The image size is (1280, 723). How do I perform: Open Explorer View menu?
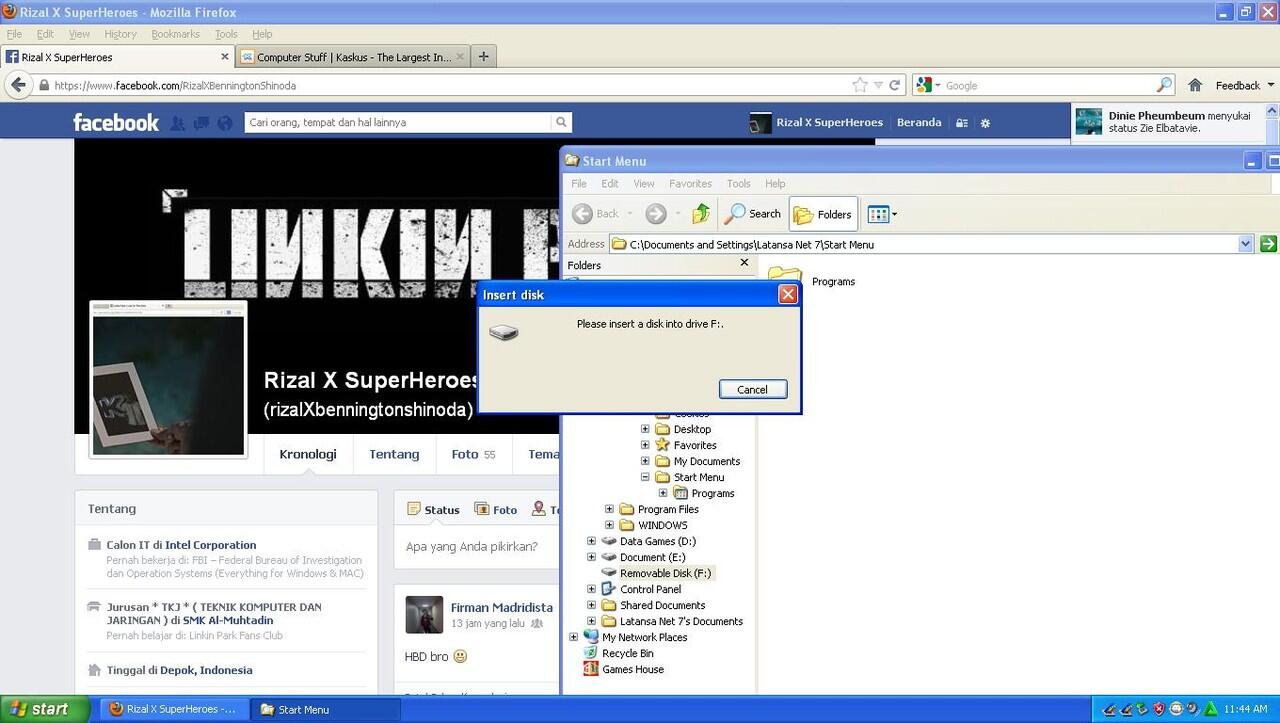(x=644, y=184)
